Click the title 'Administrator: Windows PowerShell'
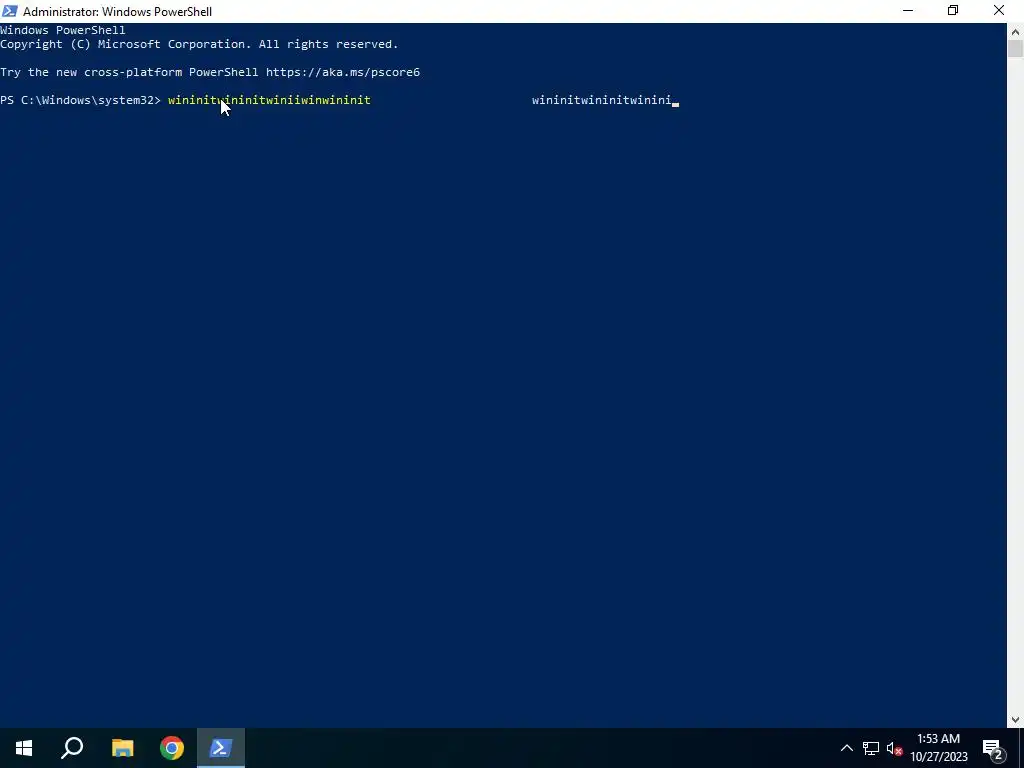 click(x=118, y=12)
